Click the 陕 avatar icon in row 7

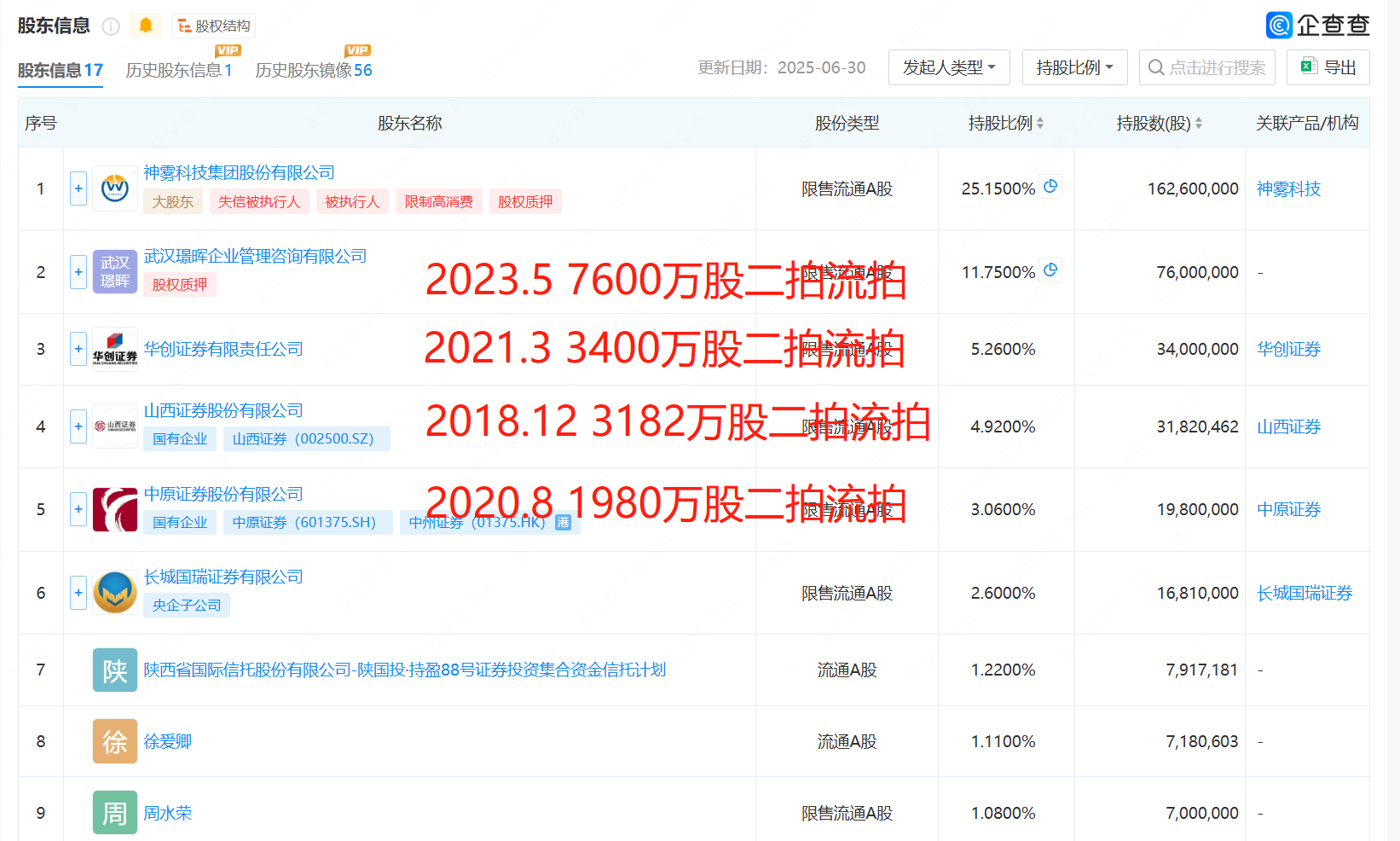(115, 670)
